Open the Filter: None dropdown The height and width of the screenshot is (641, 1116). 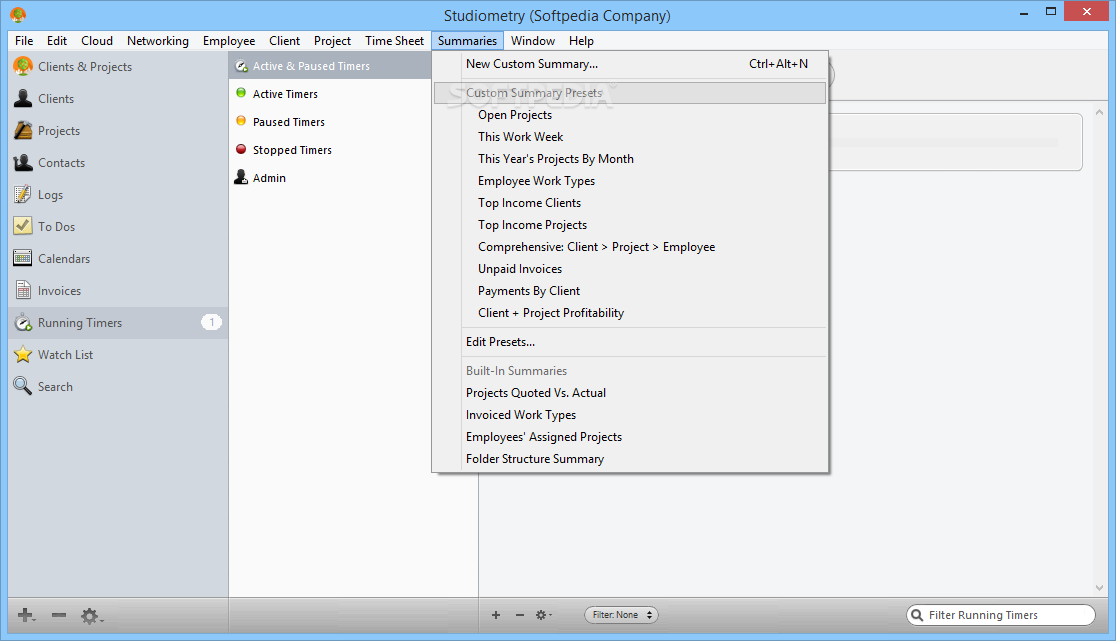(x=621, y=615)
